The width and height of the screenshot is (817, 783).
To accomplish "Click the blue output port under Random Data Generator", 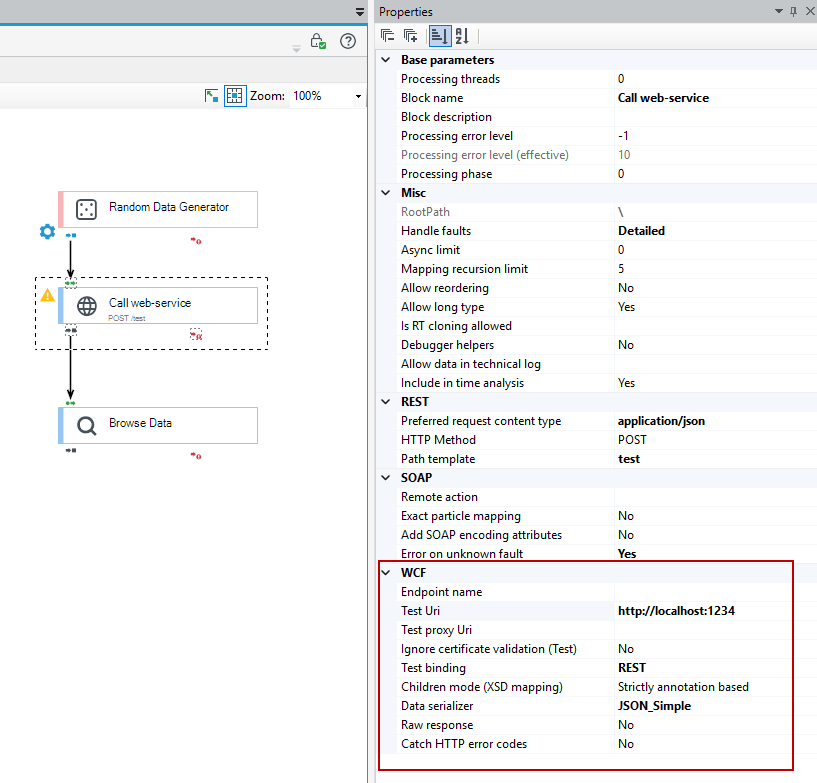I will (71, 235).
